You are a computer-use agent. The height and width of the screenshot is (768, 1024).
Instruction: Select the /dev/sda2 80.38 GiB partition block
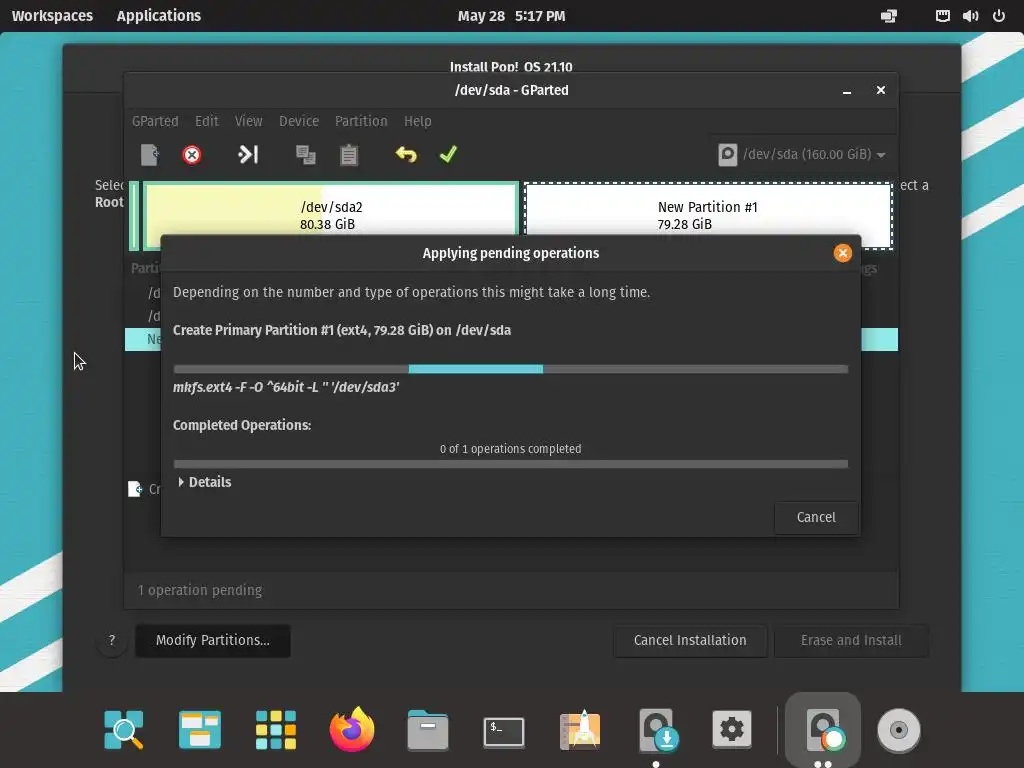330,216
